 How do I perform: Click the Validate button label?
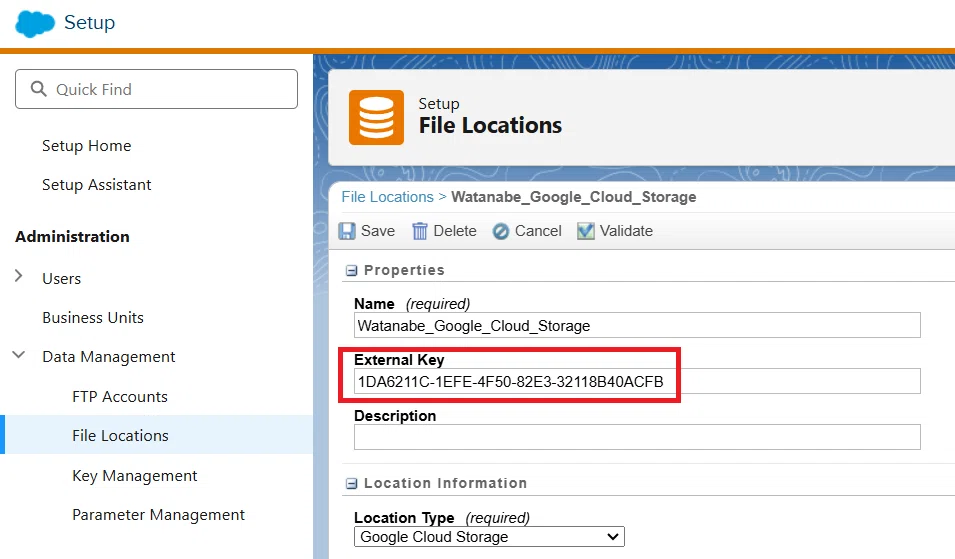coord(626,231)
